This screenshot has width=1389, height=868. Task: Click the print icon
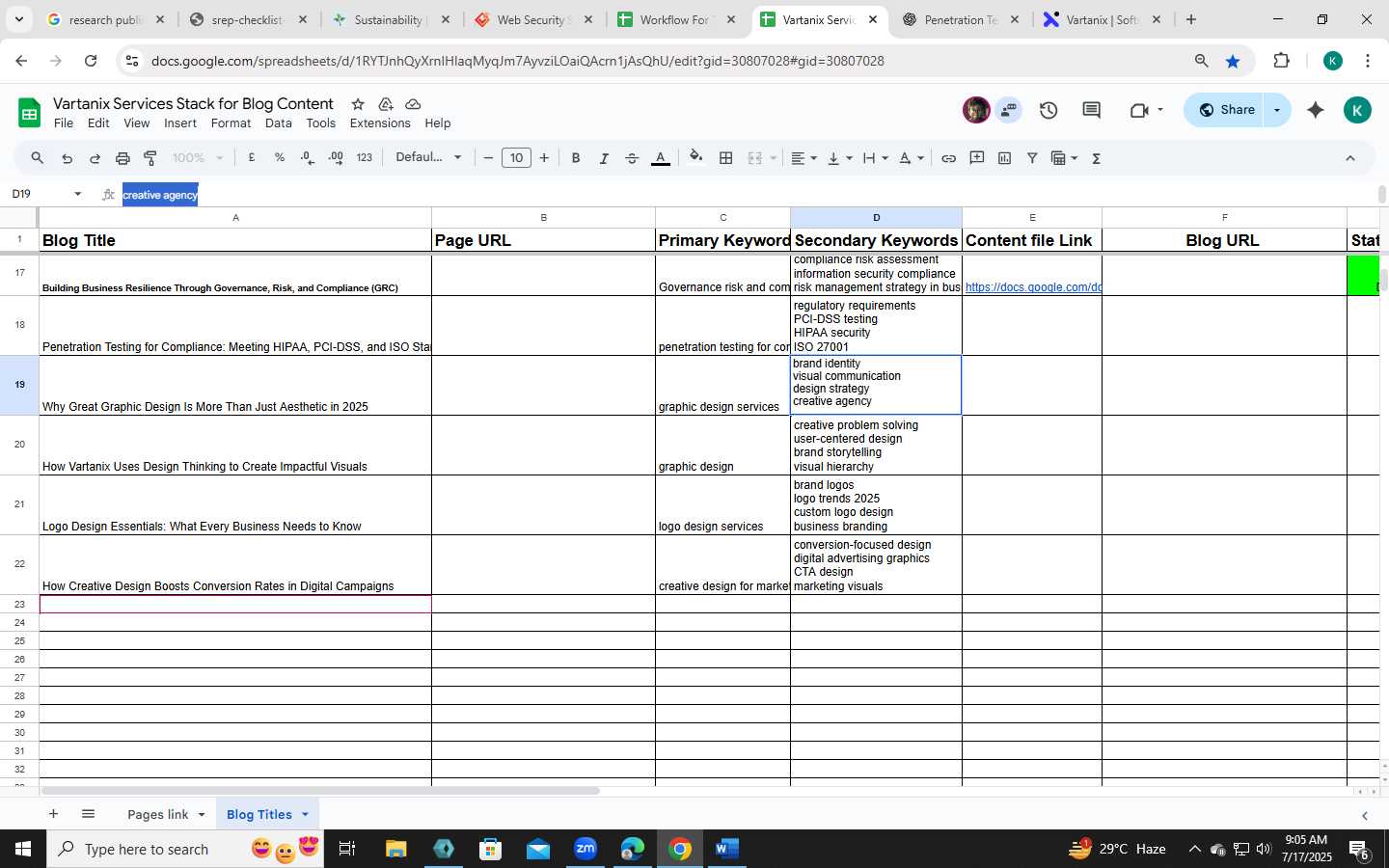point(123,158)
